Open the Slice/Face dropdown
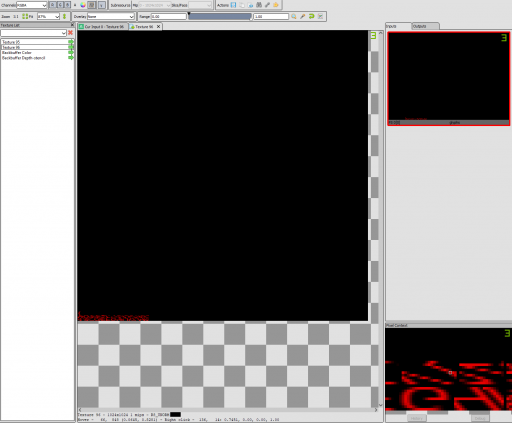The image size is (512, 423). click(x=200, y=5)
